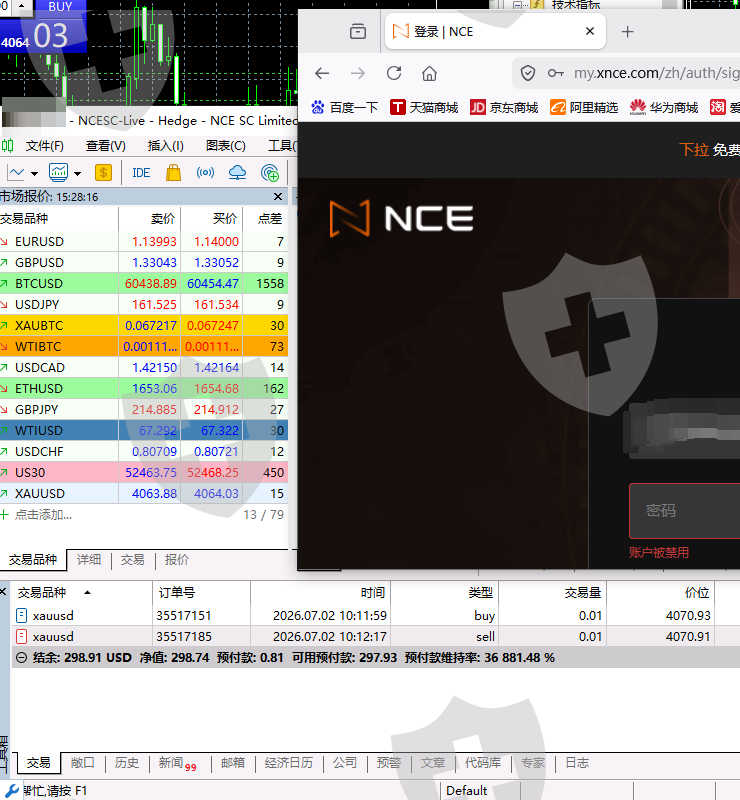
Task: Switch to Market Watch 交易 tab
Action: 133,560
